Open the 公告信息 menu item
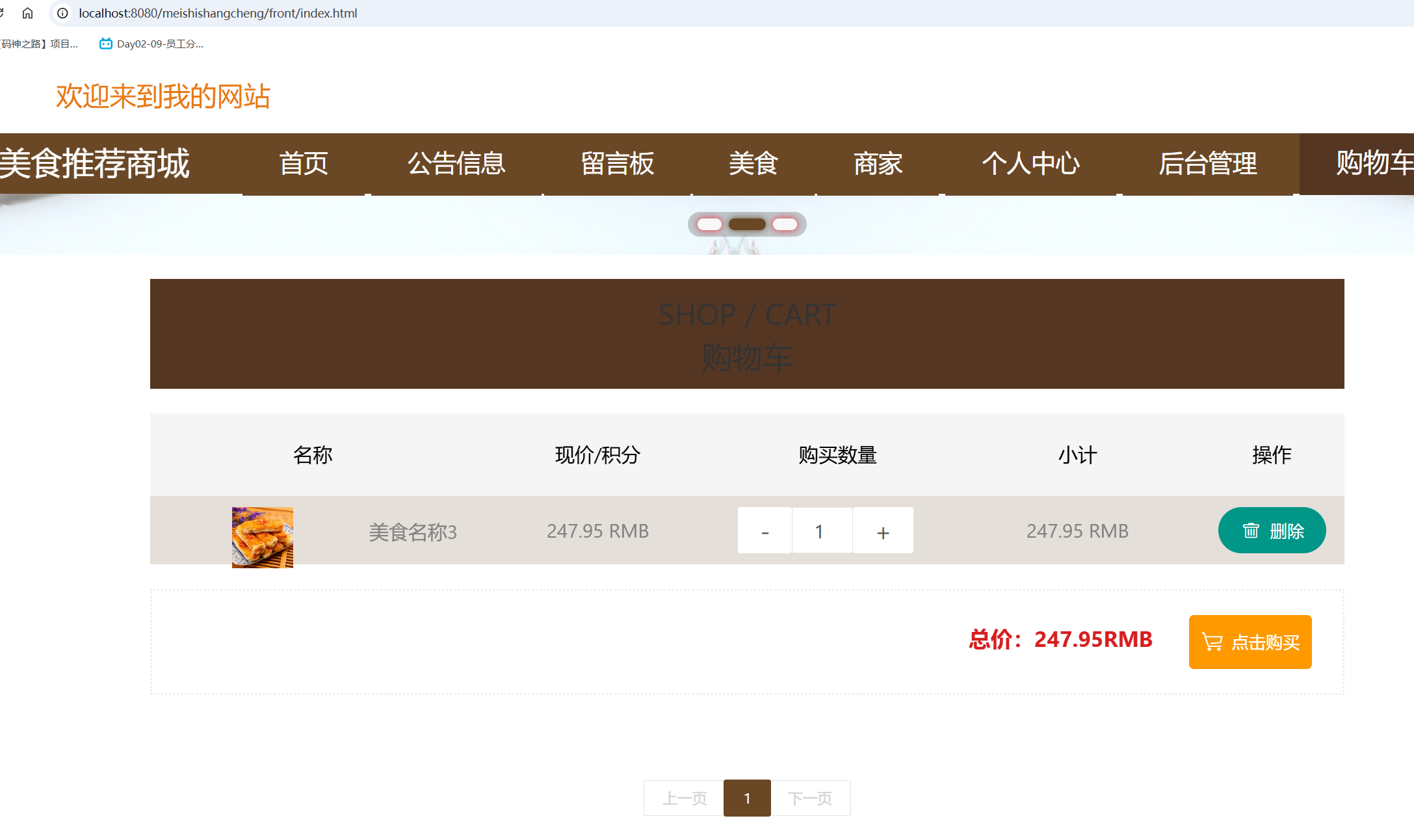1414x840 pixels. pyautogui.click(x=456, y=163)
